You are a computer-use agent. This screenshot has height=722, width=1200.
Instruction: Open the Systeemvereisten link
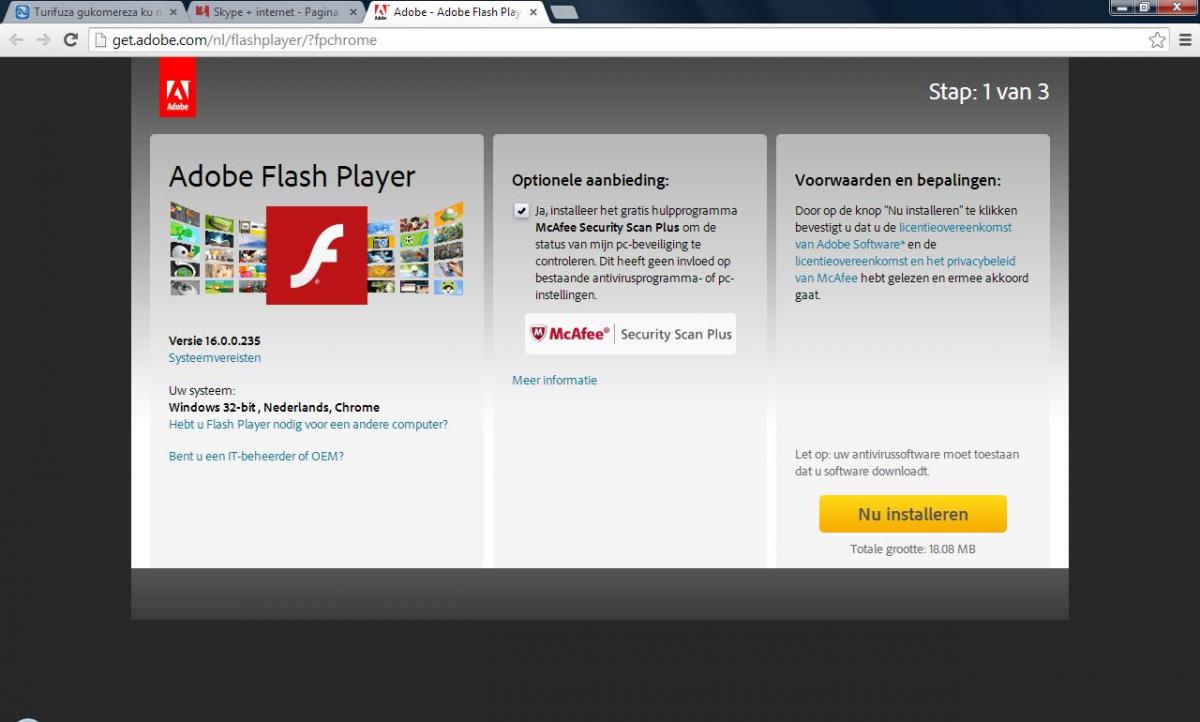215,358
